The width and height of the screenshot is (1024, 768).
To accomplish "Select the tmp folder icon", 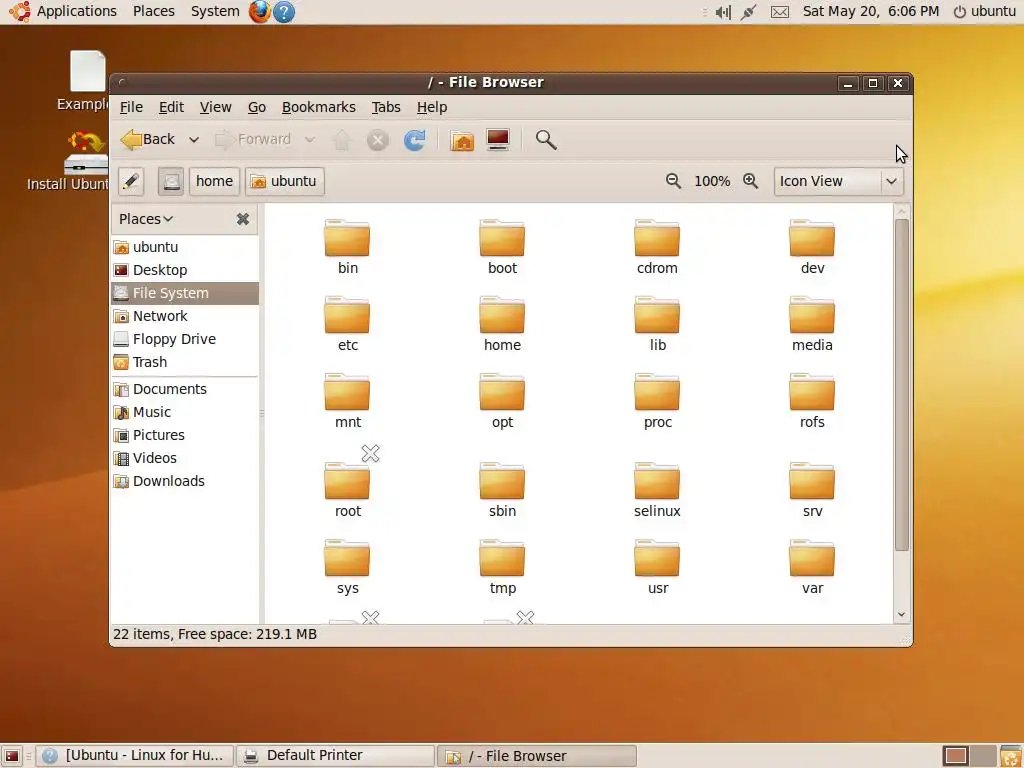I will 502,558.
